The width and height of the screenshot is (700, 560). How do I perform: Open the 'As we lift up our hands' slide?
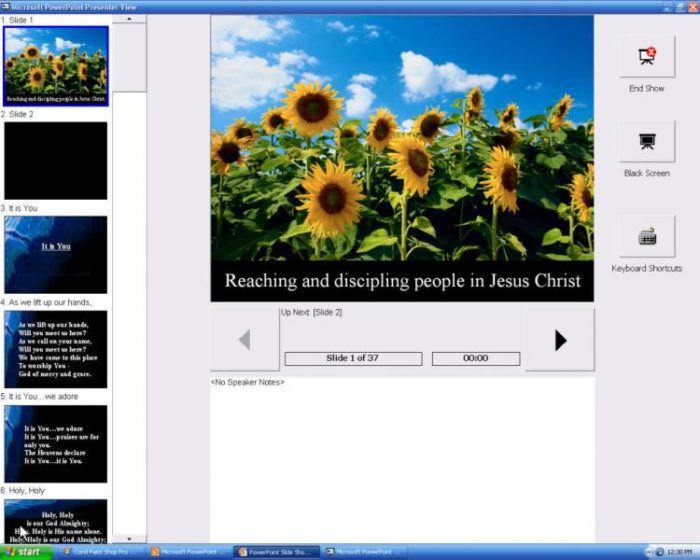coord(56,348)
